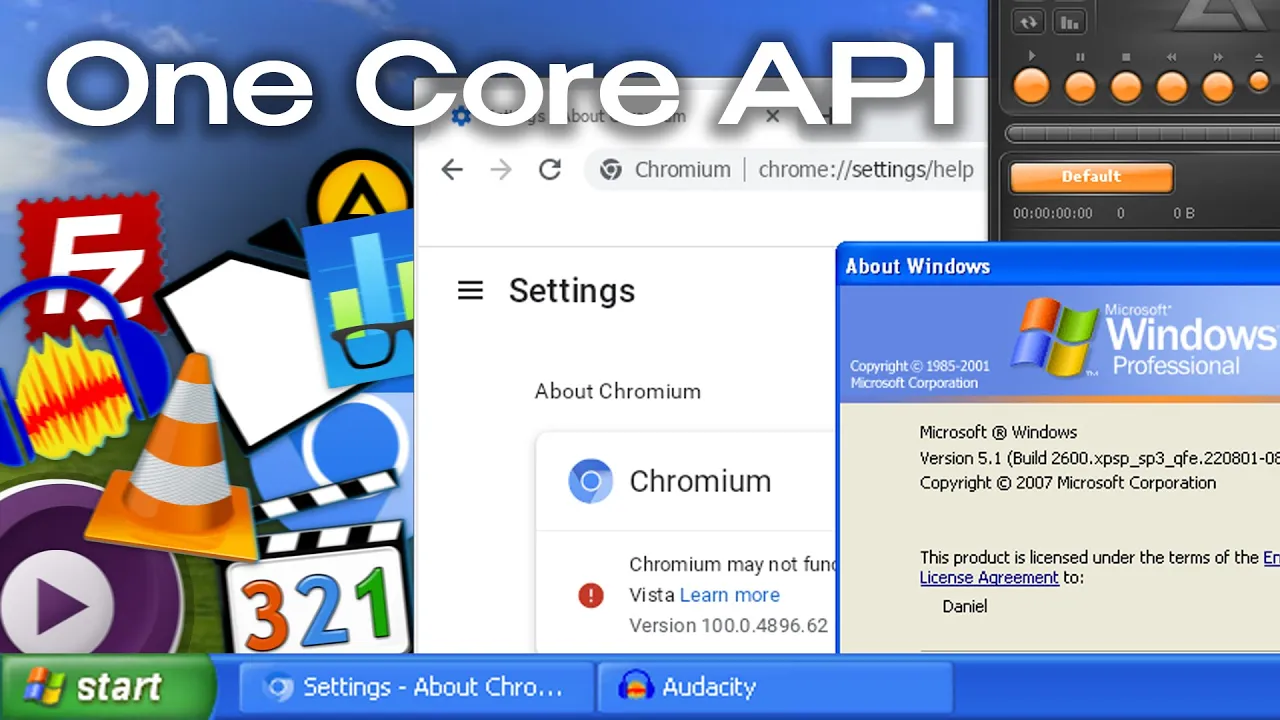This screenshot has width=1280, height=720.
Task: Click the licensed user name Daniel
Action: 965,606
